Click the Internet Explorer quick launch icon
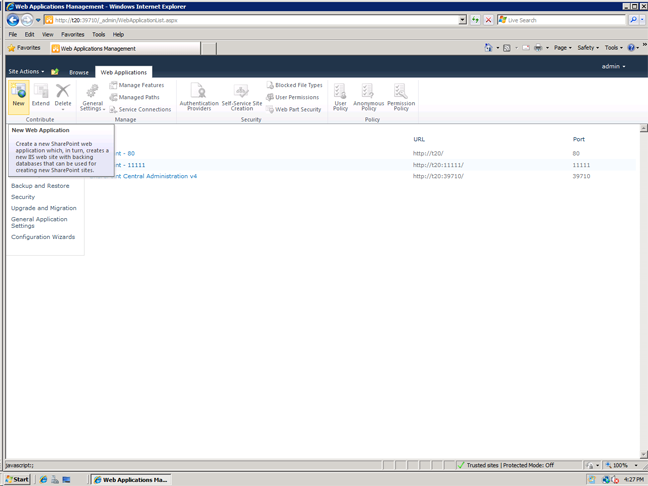 pyautogui.click(x=43, y=480)
